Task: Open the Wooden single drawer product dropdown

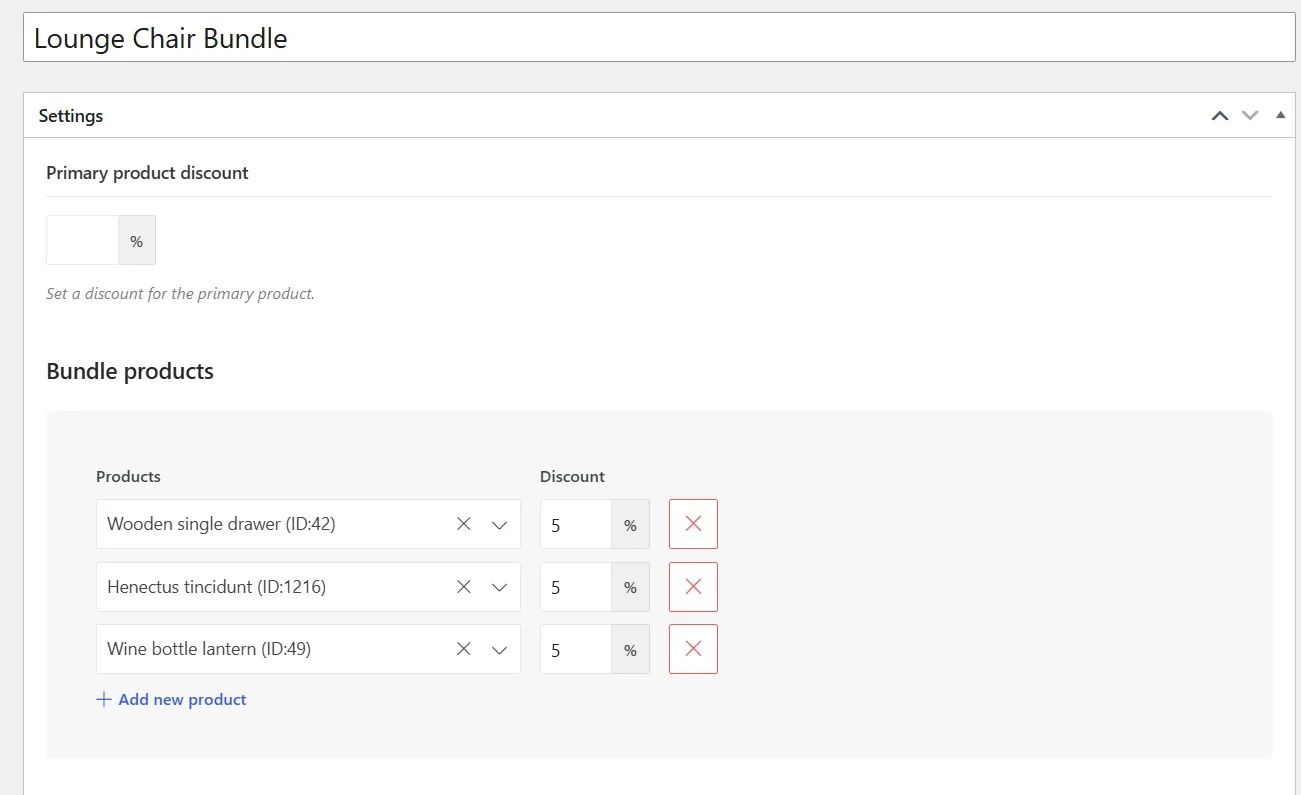Action: click(500, 524)
